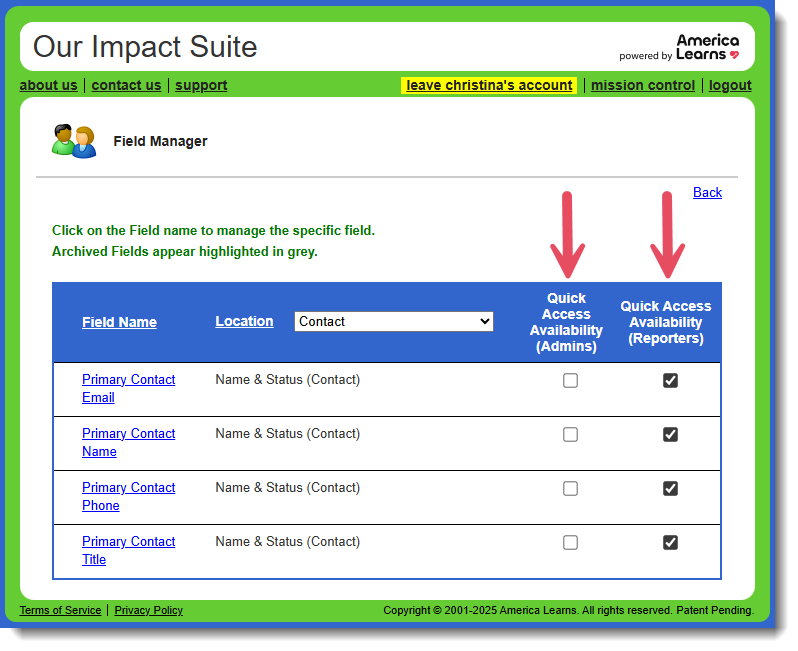Screen dimensions: 798x651
Task: Check Admins box for Primary Contact Email
Action: (x=570, y=380)
